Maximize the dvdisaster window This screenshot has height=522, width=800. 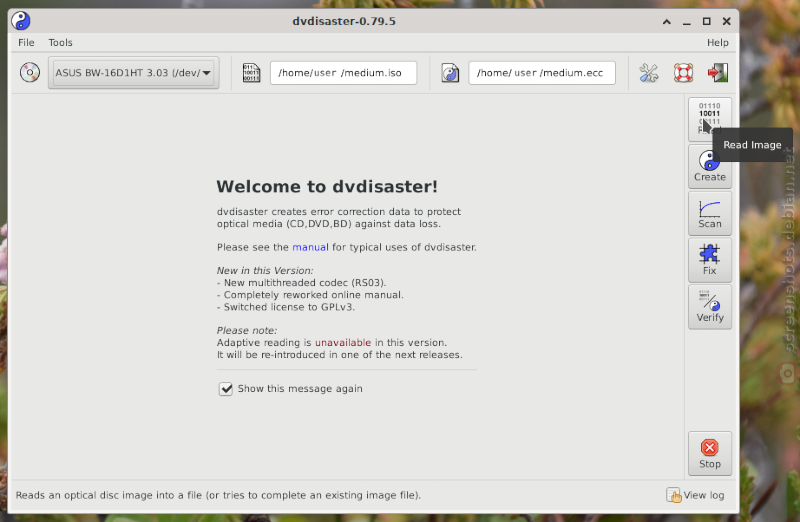click(x=707, y=21)
